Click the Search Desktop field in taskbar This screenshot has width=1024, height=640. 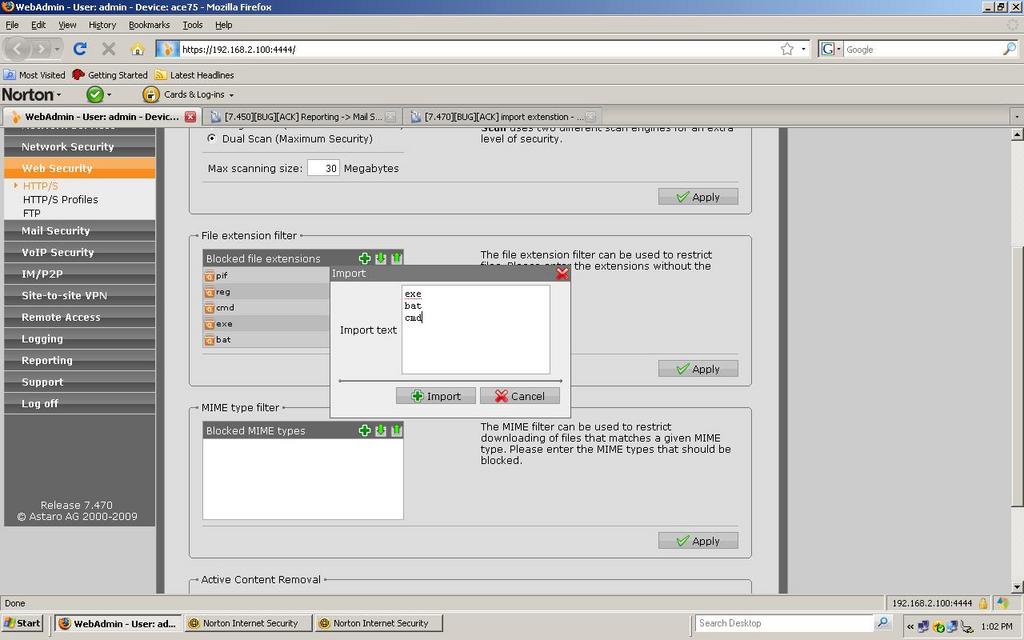[785, 623]
